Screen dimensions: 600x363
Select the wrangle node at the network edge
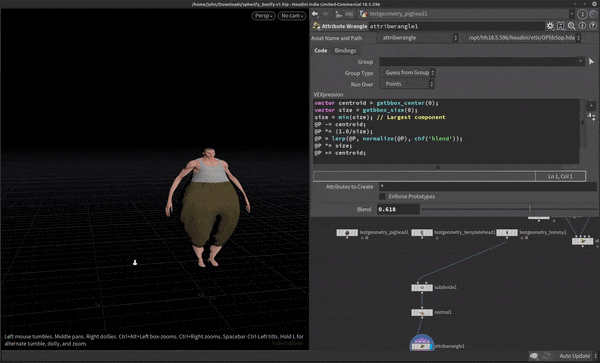coord(582,241)
